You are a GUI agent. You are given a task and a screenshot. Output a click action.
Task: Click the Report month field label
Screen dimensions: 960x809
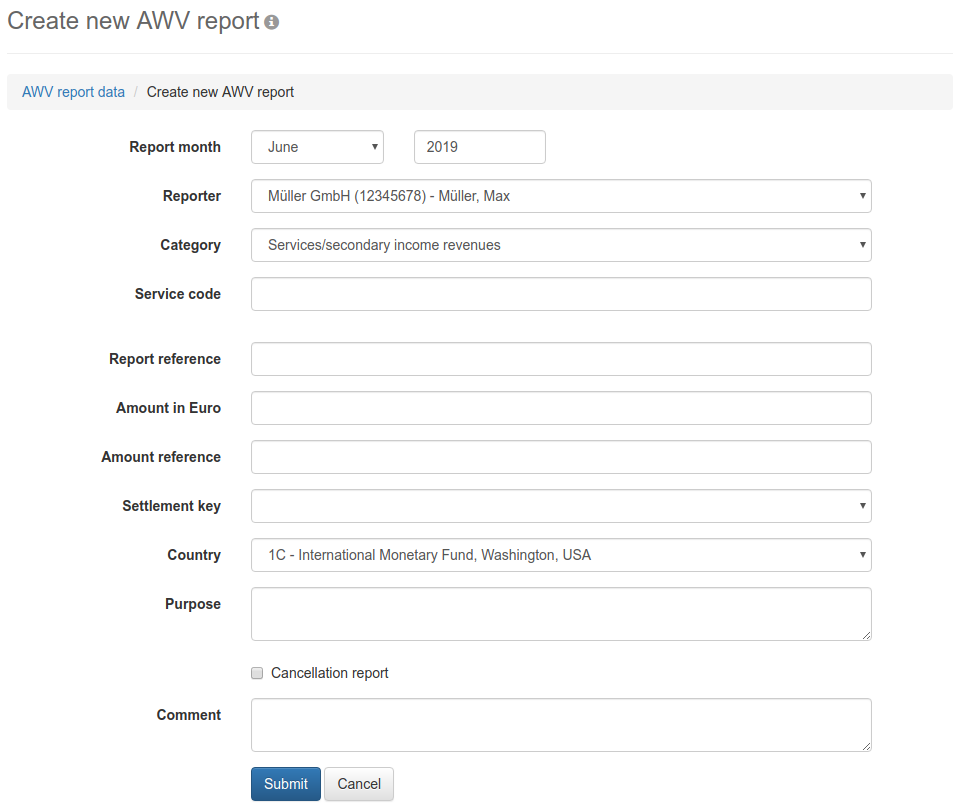pyautogui.click(x=175, y=147)
